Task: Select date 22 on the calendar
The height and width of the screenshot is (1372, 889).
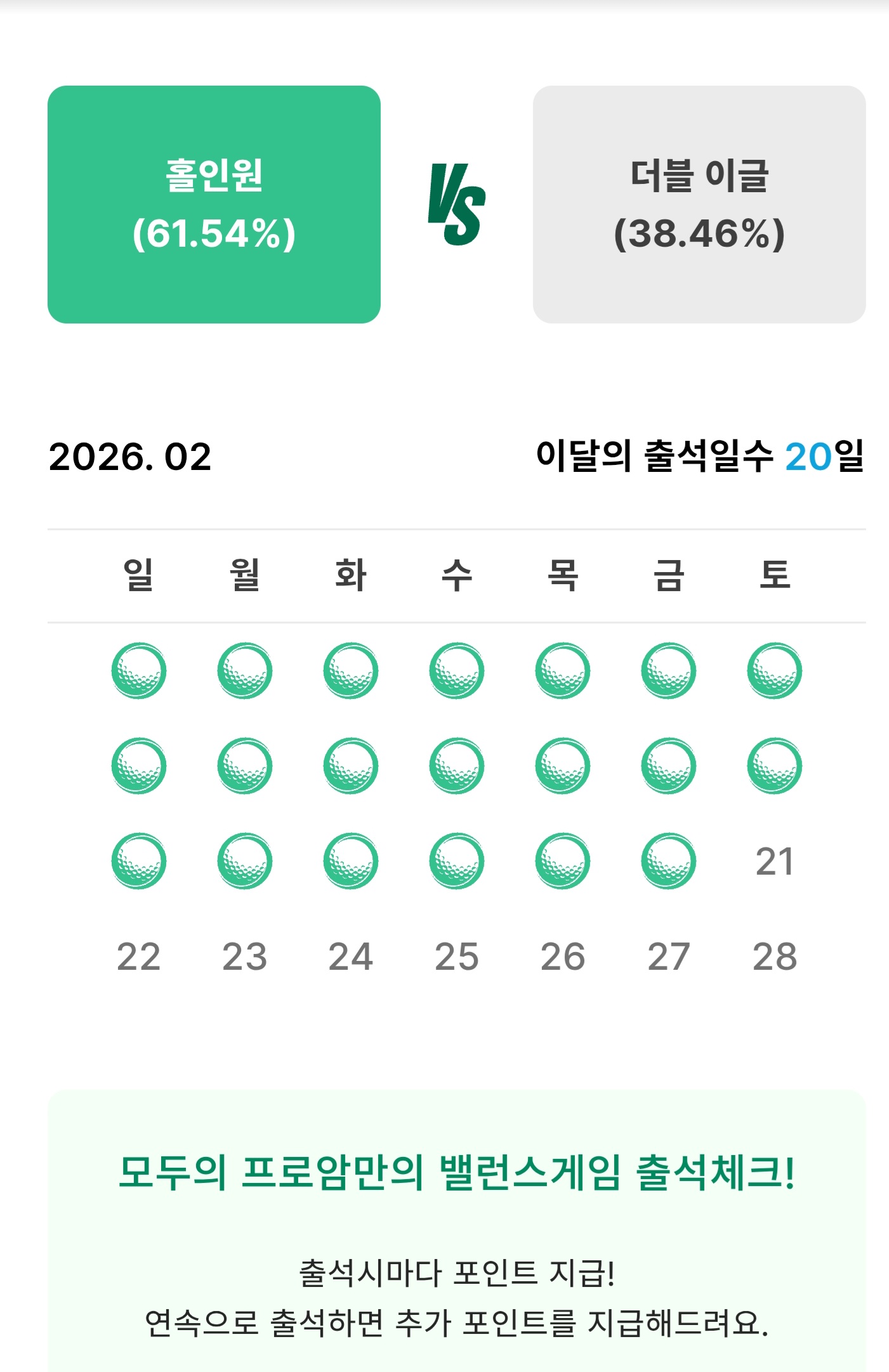Action: [x=139, y=957]
